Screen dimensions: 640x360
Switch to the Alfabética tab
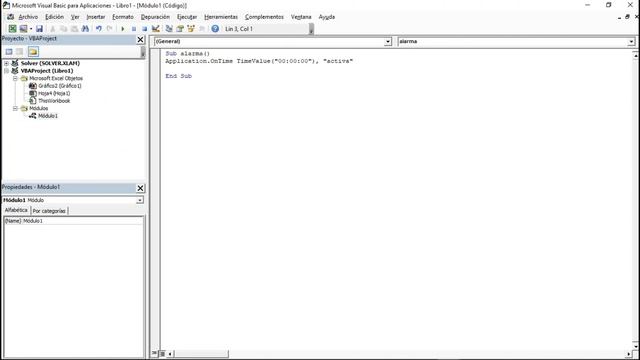point(16,210)
